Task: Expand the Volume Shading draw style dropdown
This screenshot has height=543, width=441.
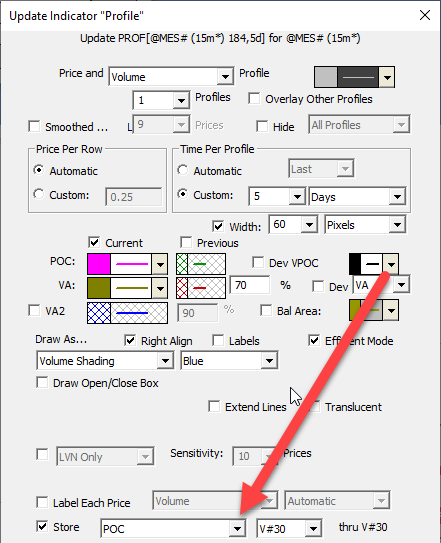Action: (165, 361)
